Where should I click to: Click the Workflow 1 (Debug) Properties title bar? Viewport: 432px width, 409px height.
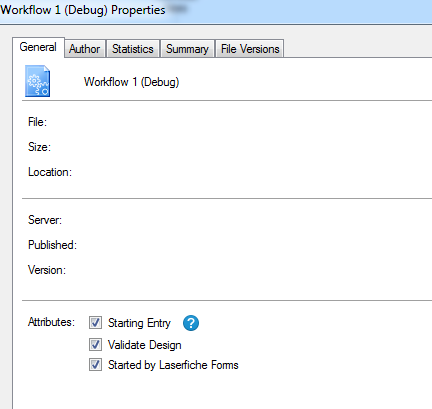tap(216, 11)
